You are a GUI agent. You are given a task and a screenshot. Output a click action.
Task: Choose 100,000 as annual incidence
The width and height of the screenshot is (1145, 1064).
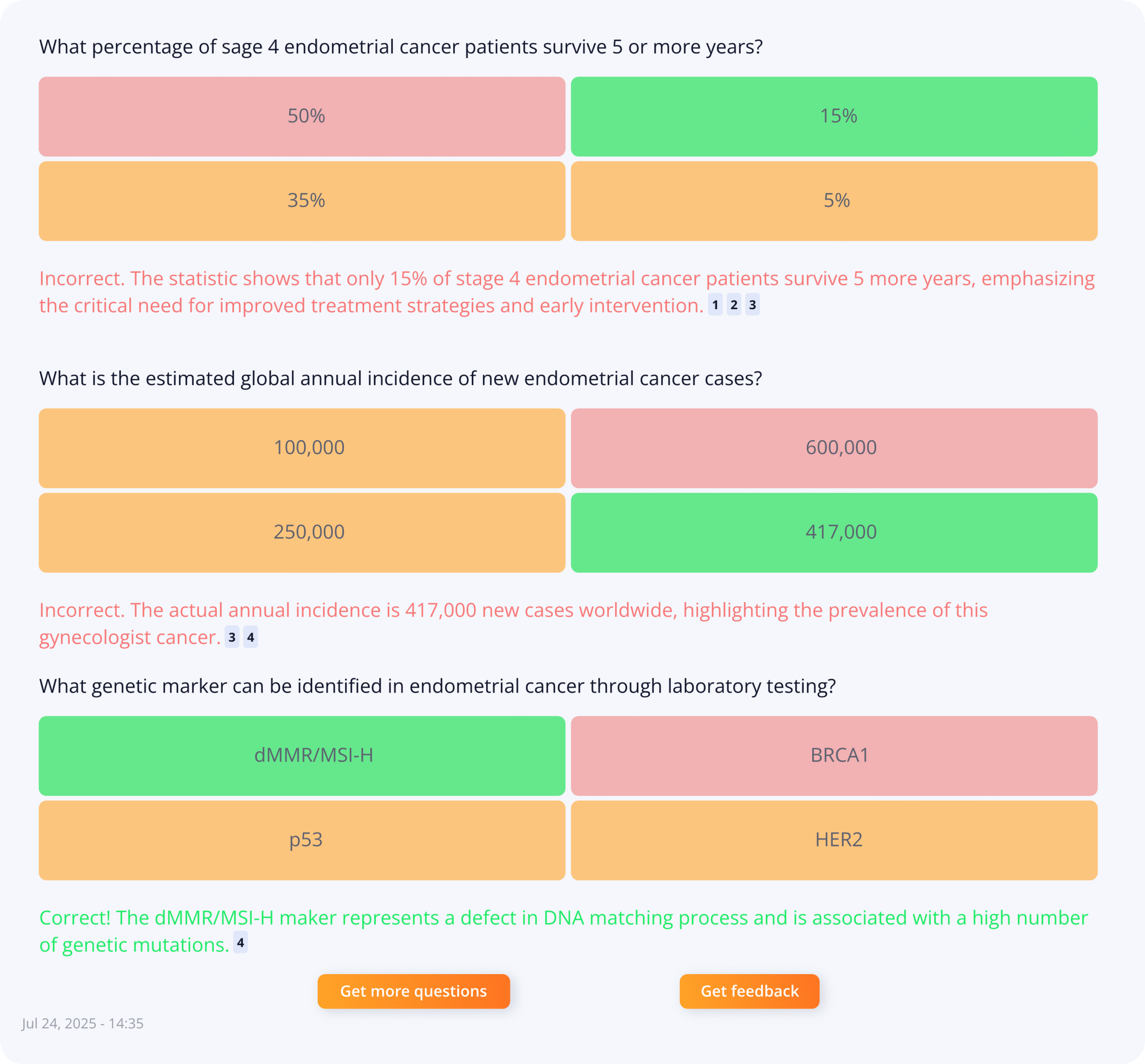click(x=301, y=448)
